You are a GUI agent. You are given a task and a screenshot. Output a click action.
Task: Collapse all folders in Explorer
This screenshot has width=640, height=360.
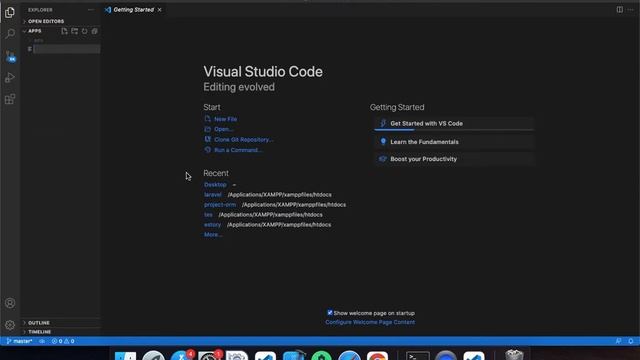click(95, 31)
